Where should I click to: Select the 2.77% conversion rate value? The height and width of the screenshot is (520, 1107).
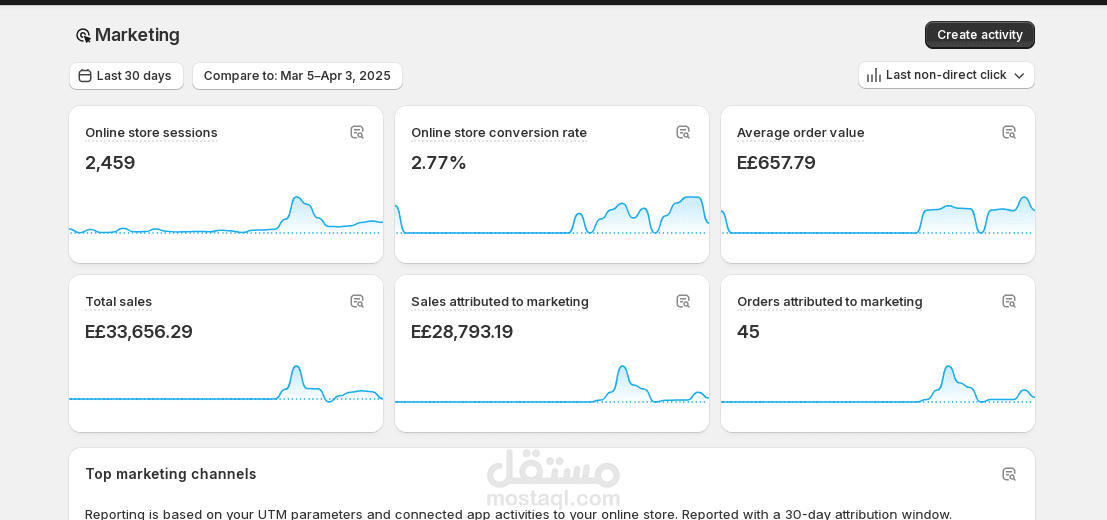click(438, 163)
